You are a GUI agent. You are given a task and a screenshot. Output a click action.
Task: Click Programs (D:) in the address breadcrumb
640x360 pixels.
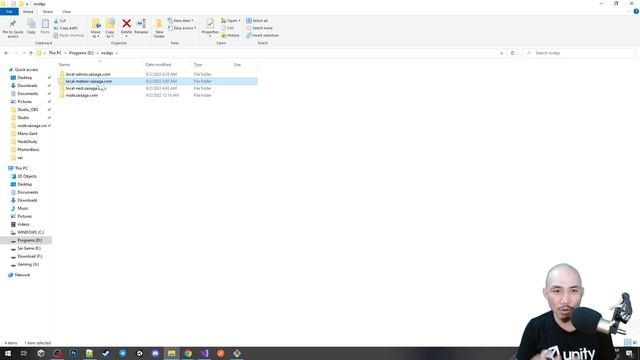(x=81, y=53)
